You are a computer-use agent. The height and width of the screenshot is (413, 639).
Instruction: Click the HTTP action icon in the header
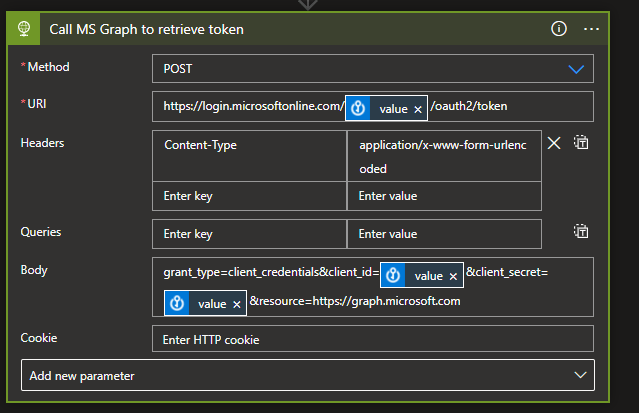(21, 29)
